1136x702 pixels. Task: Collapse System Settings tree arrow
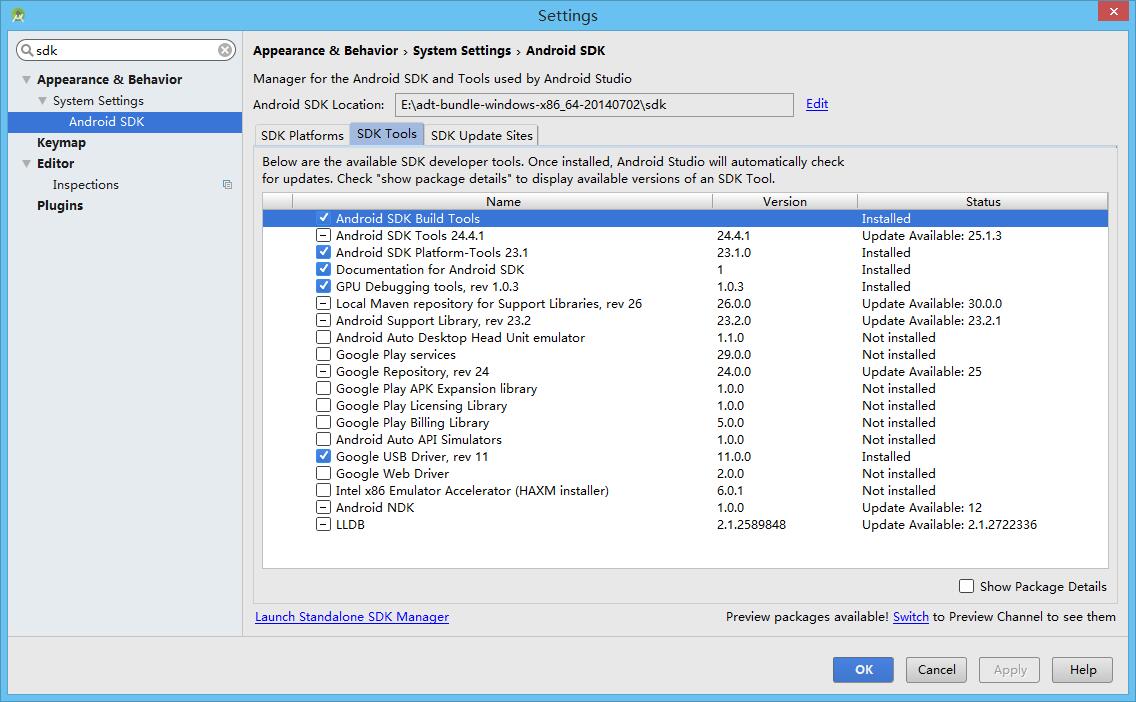pyautogui.click(x=42, y=101)
